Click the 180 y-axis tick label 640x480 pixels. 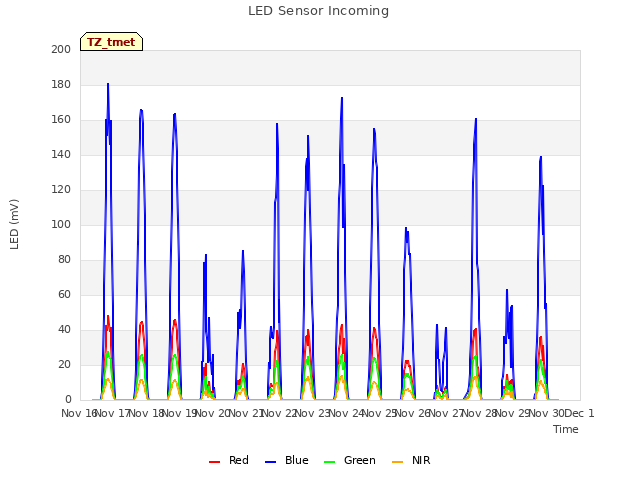(x=61, y=84)
